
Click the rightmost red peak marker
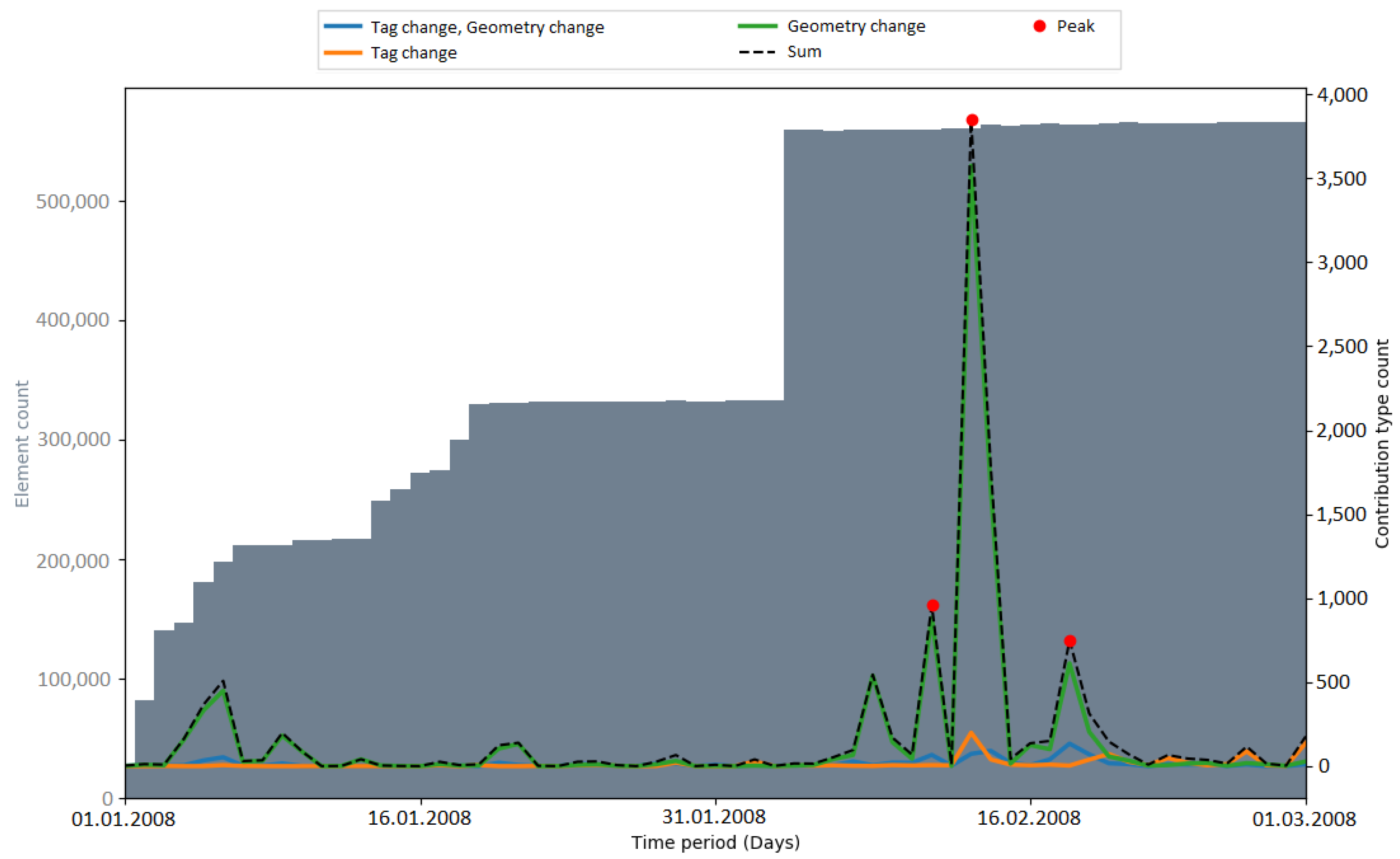pyautogui.click(x=1070, y=641)
